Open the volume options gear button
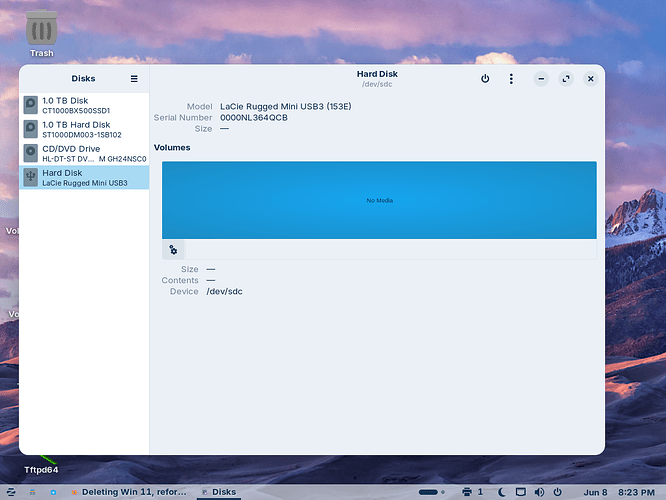 pyautogui.click(x=173, y=250)
